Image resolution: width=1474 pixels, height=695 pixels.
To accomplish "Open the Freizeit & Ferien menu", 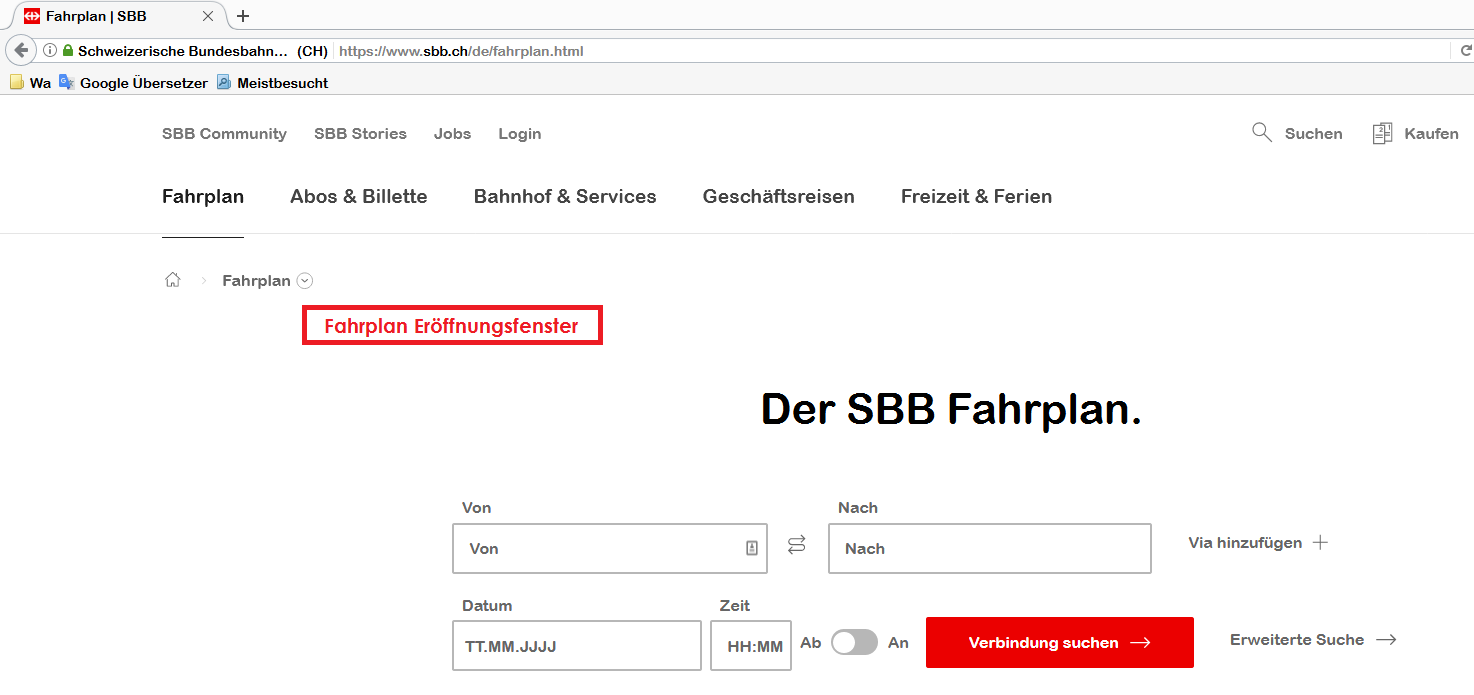I will tap(976, 196).
